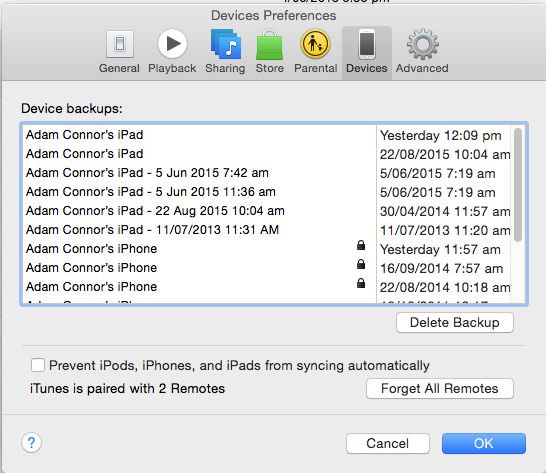Open the General preferences pane

tap(119, 52)
